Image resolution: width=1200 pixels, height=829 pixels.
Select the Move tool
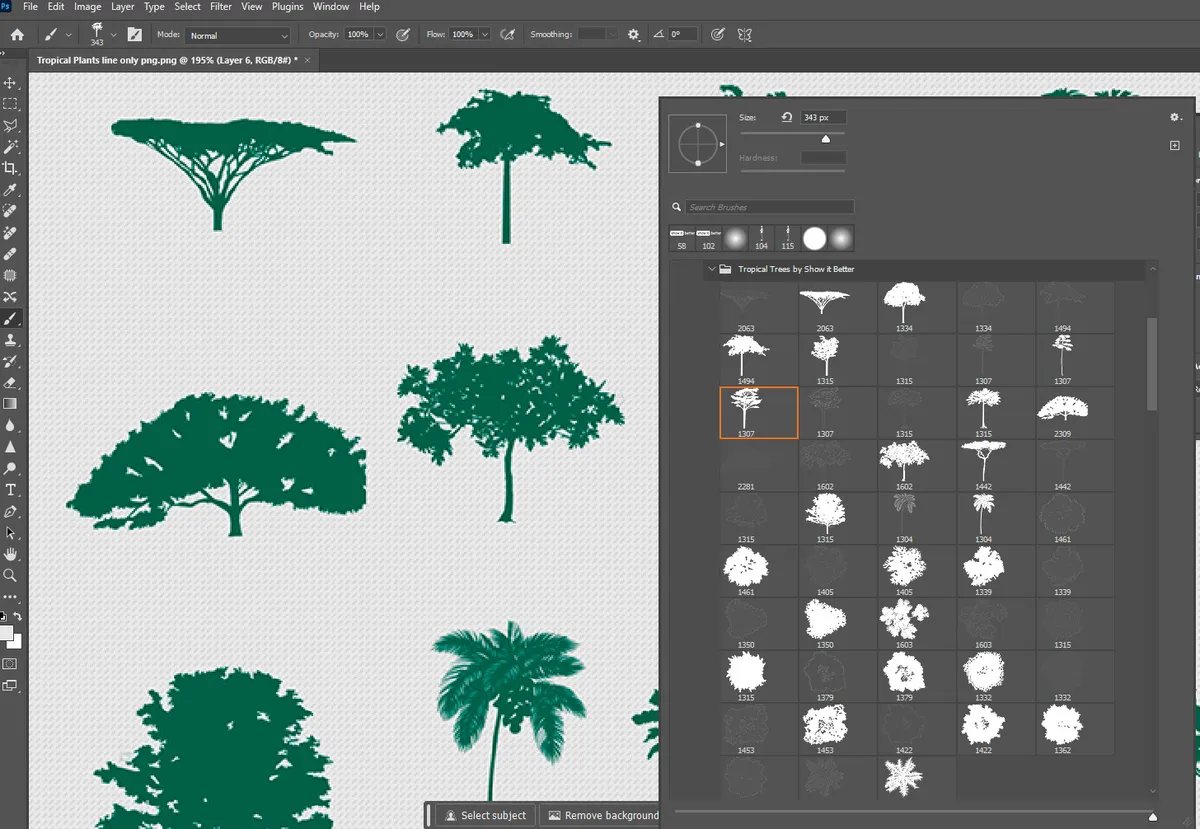tap(10, 82)
